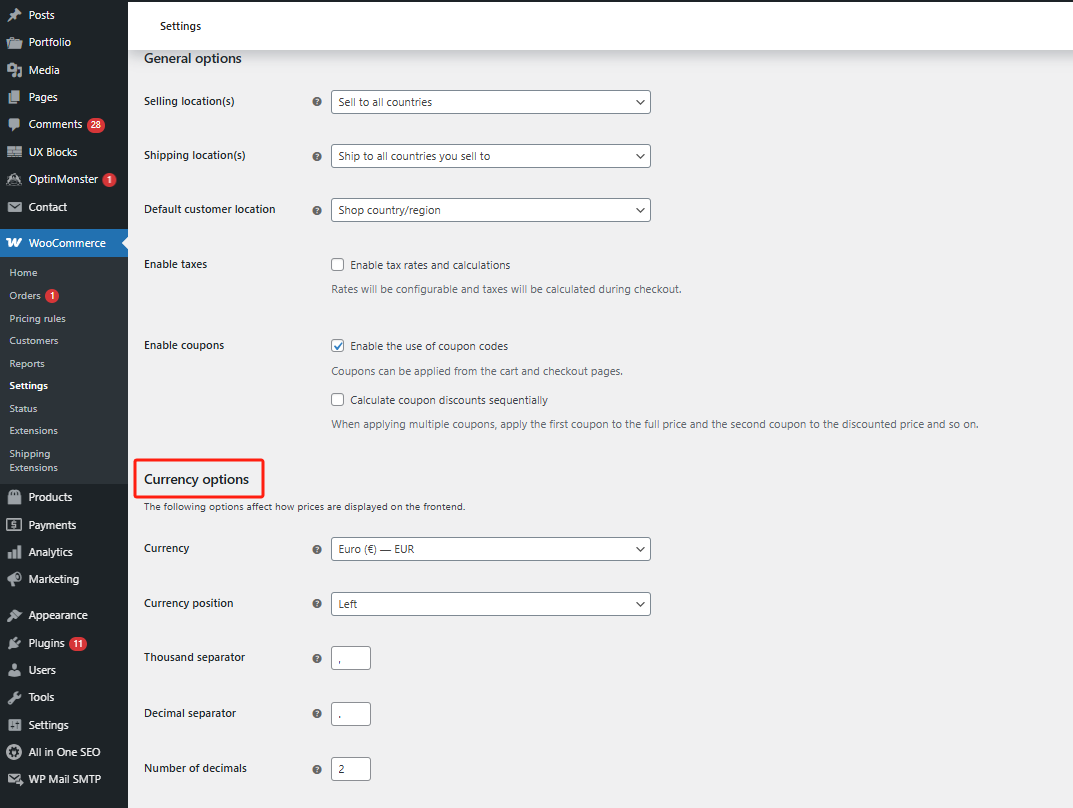Click the Media icon in sidebar
The height and width of the screenshot is (808, 1073).
point(14,70)
